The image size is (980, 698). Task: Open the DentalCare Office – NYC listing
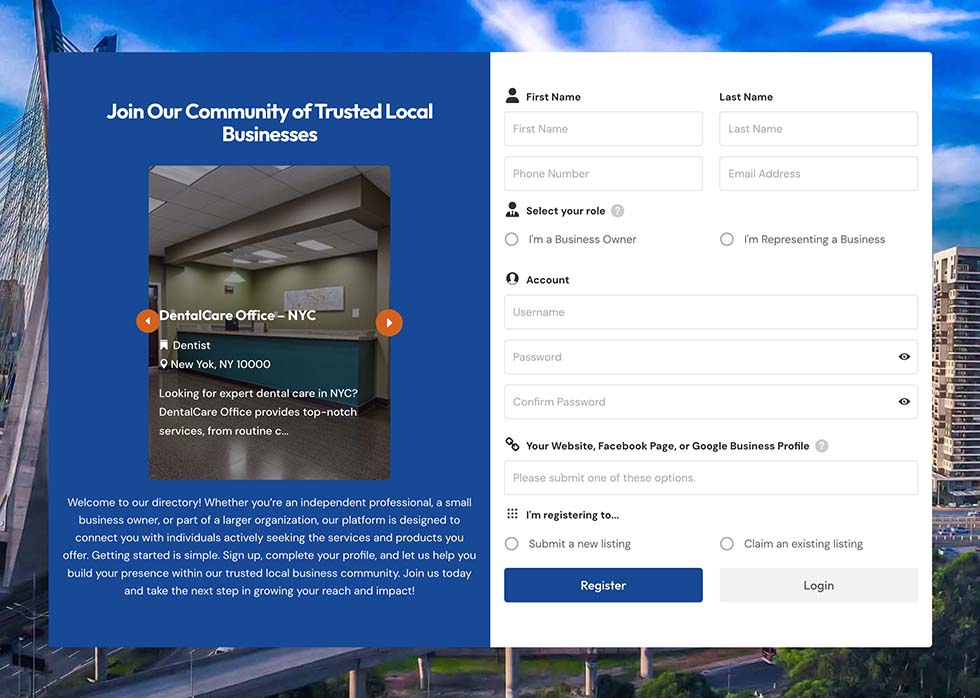coord(237,316)
